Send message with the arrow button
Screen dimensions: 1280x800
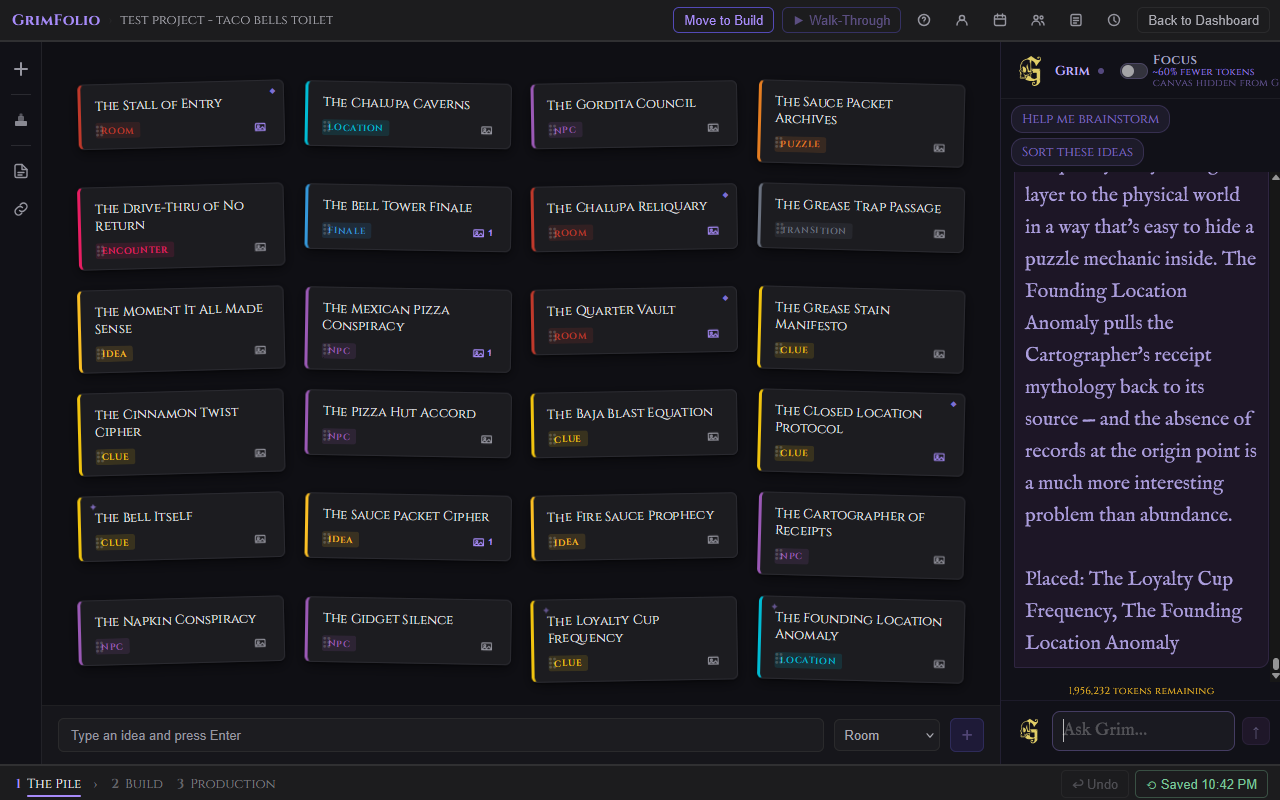point(1256,731)
